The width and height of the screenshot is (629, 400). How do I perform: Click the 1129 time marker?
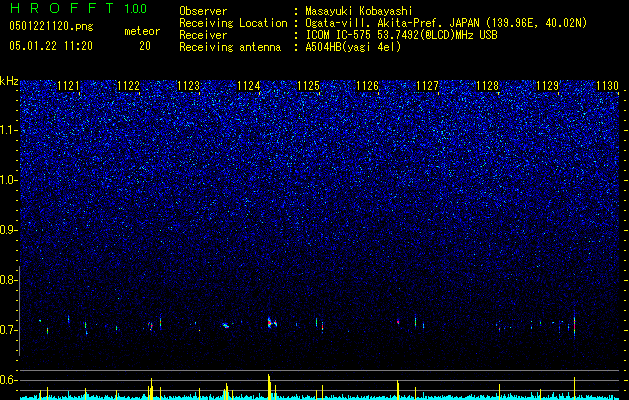pyautogui.click(x=548, y=86)
